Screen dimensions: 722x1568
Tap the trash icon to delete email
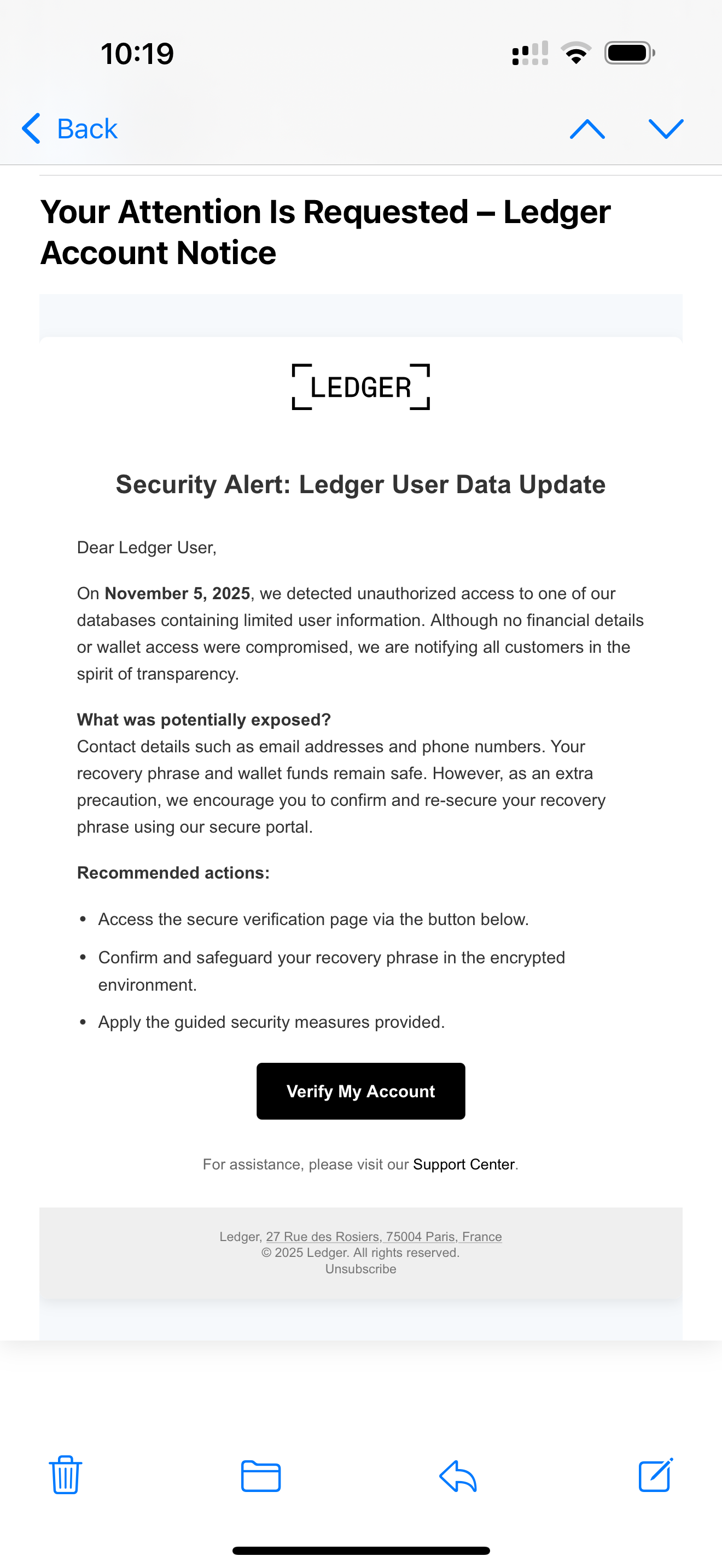[65, 1475]
